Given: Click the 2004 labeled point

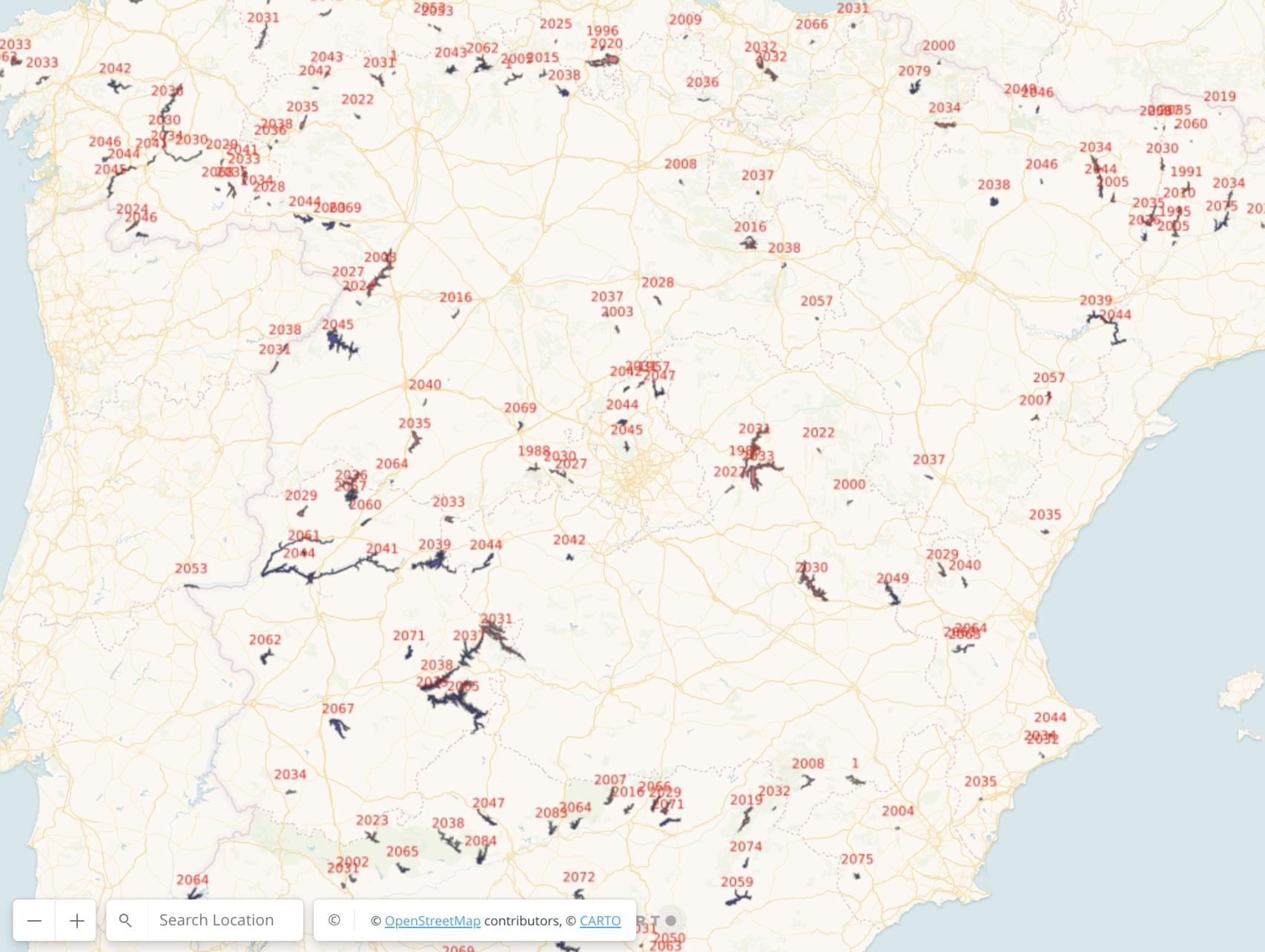Looking at the screenshot, I should tap(897, 811).
